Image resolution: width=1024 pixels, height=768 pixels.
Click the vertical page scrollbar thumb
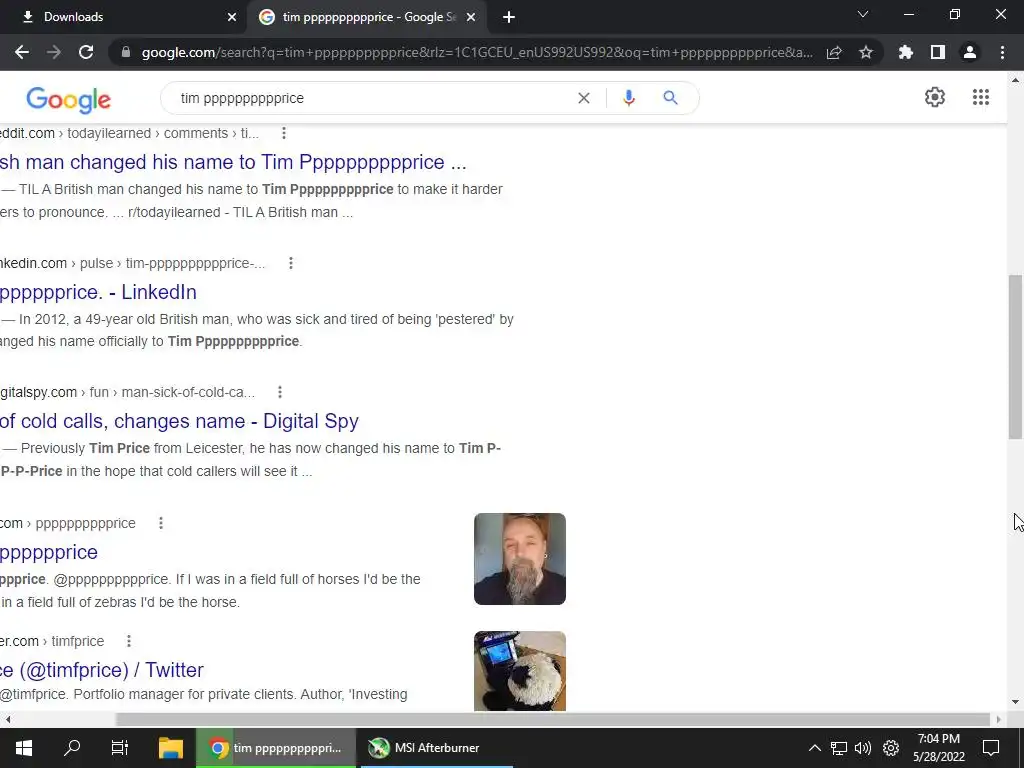click(1015, 357)
